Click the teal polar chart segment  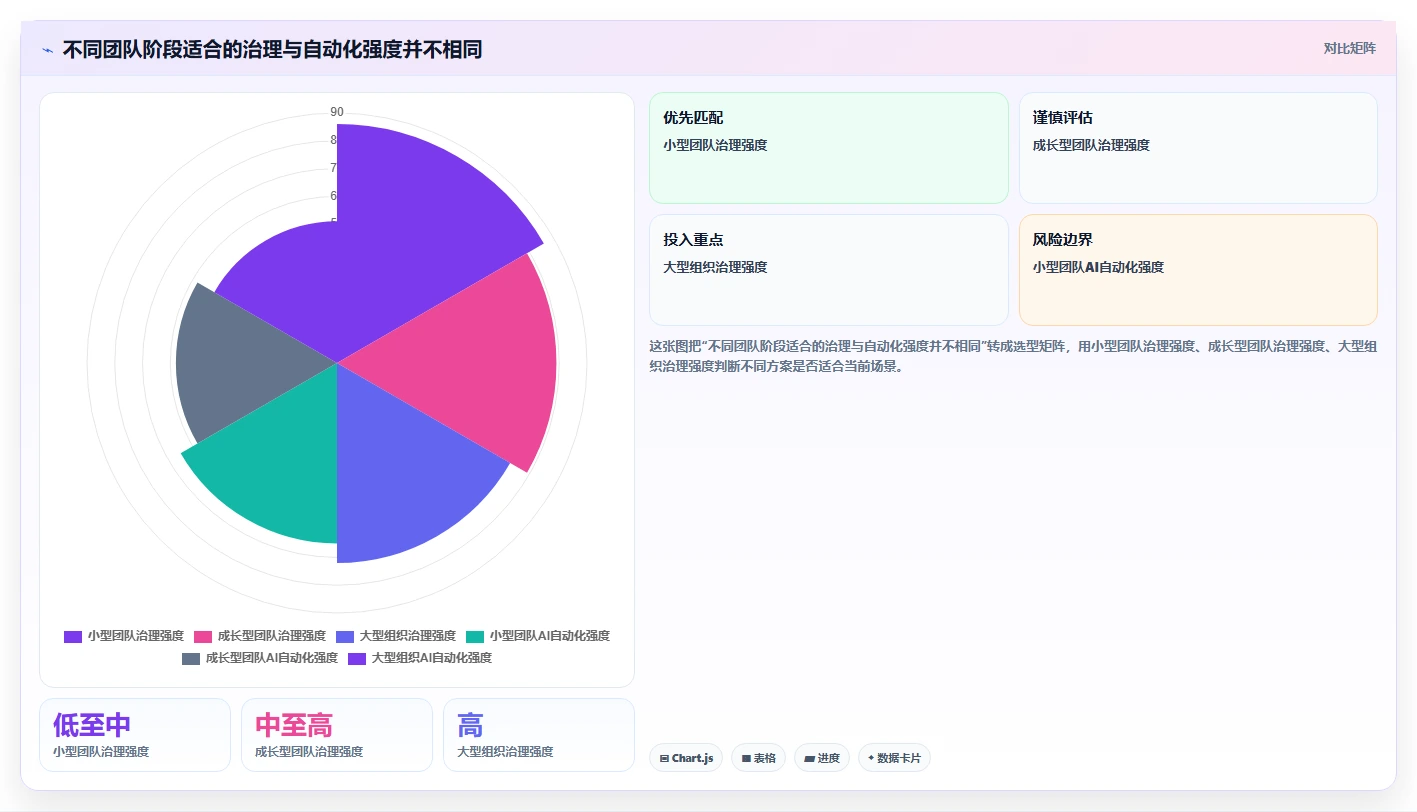tap(280, 460)
